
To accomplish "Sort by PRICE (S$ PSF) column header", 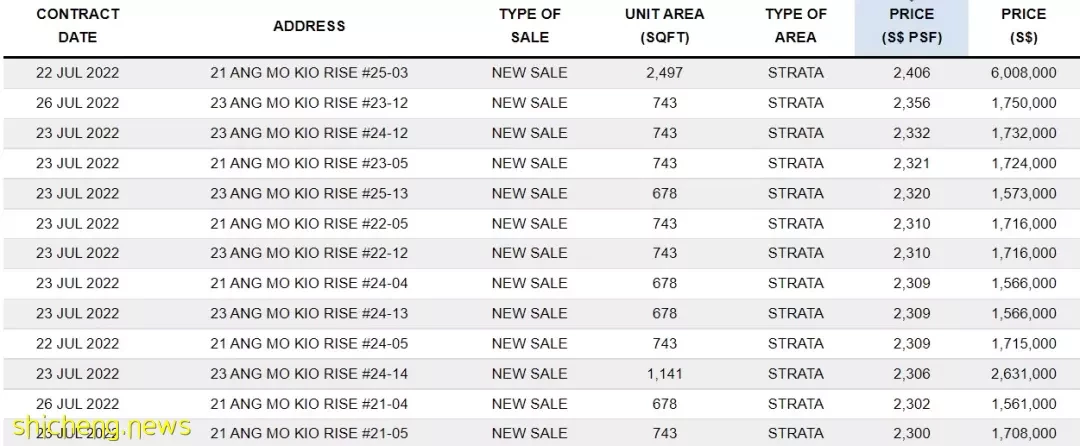I will (911, 25).
